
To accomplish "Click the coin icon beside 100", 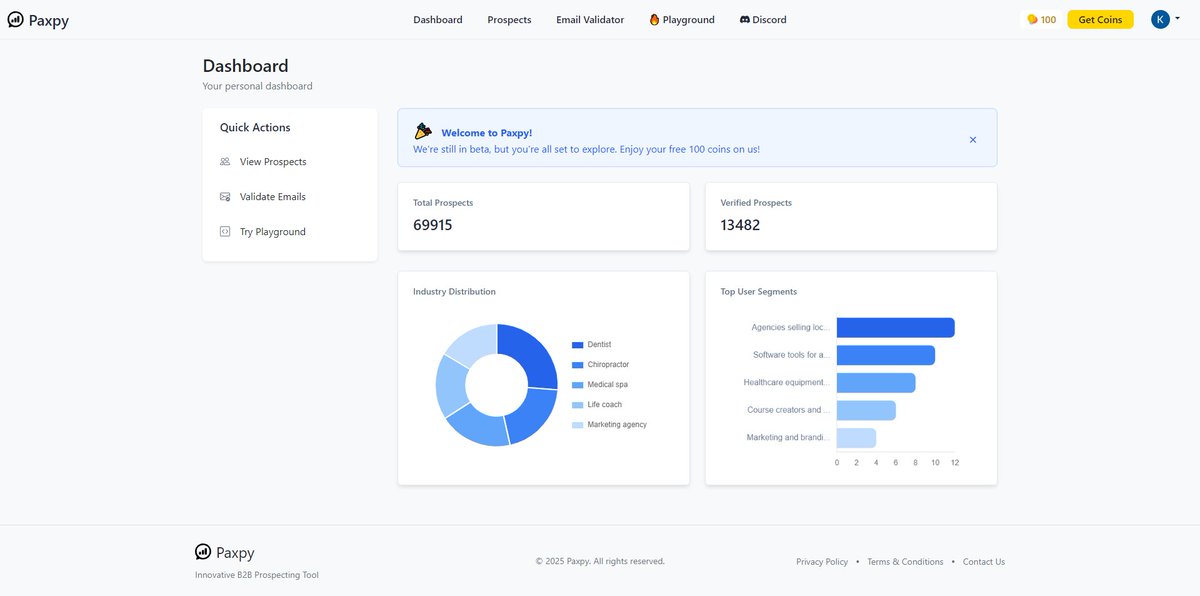I will (x=1032, y=20).
